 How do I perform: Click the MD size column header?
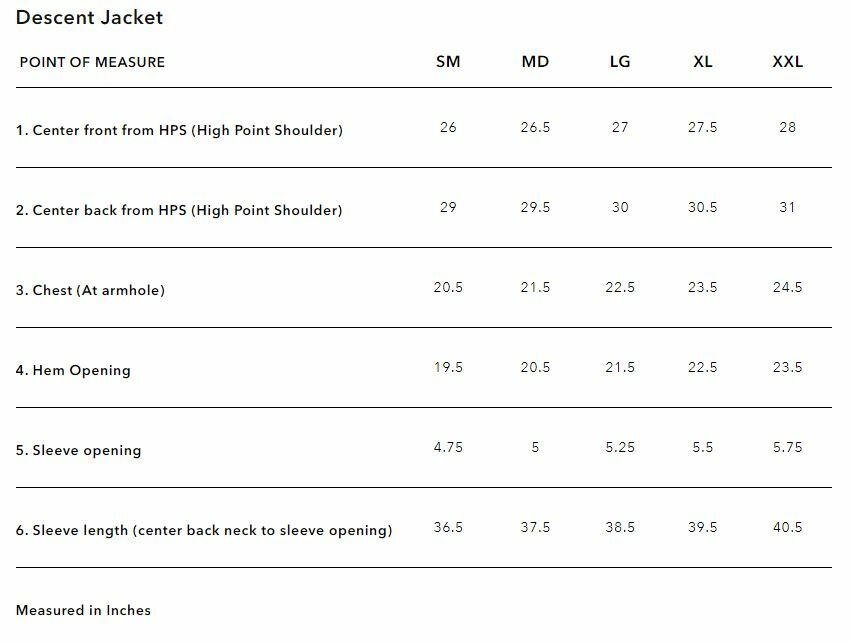coord(535,62)
